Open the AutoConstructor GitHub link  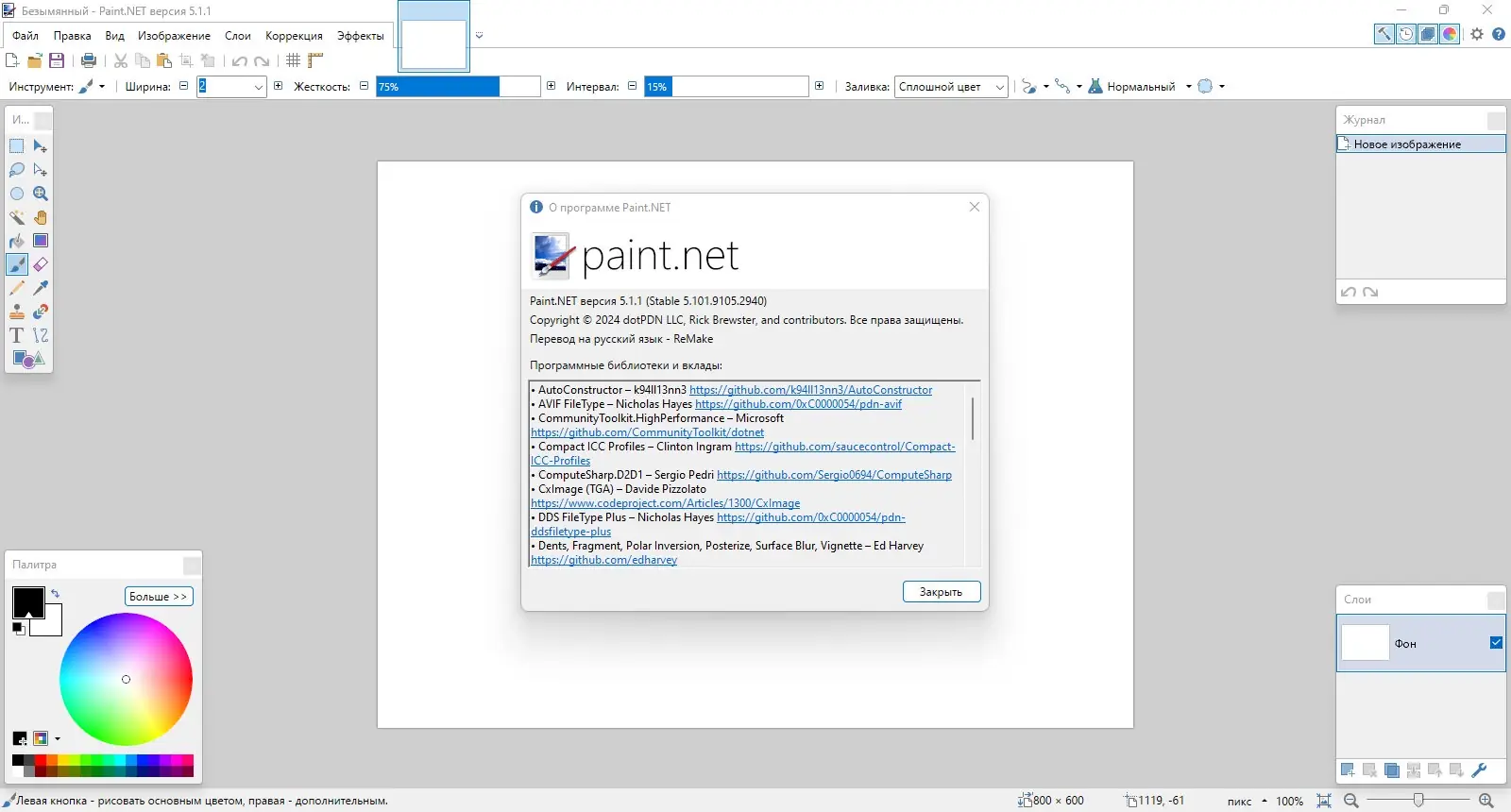pyautogui.click(x=810, y=390)
